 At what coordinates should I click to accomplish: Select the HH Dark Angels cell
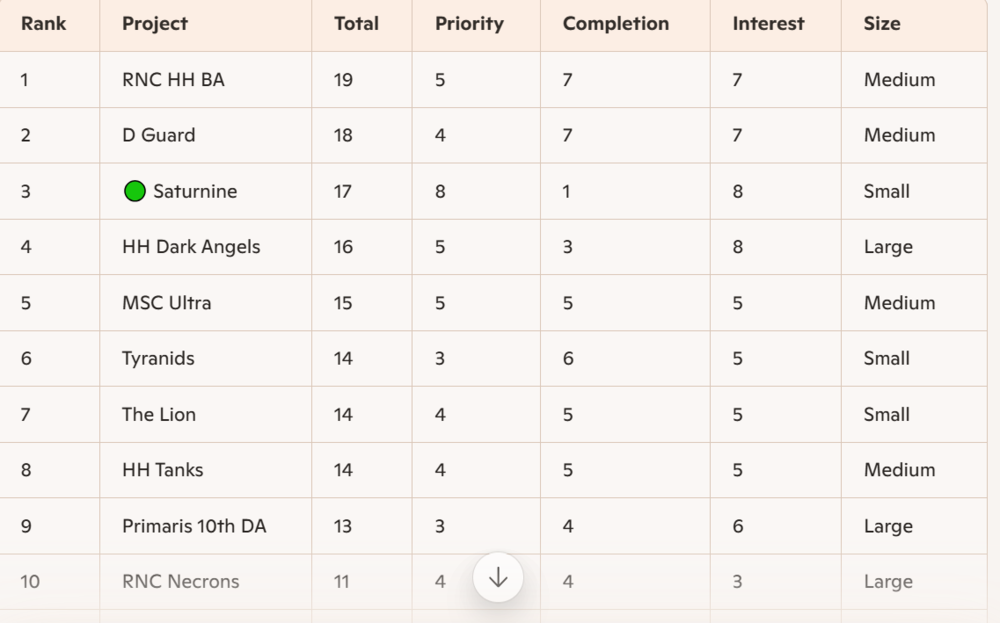191,247
